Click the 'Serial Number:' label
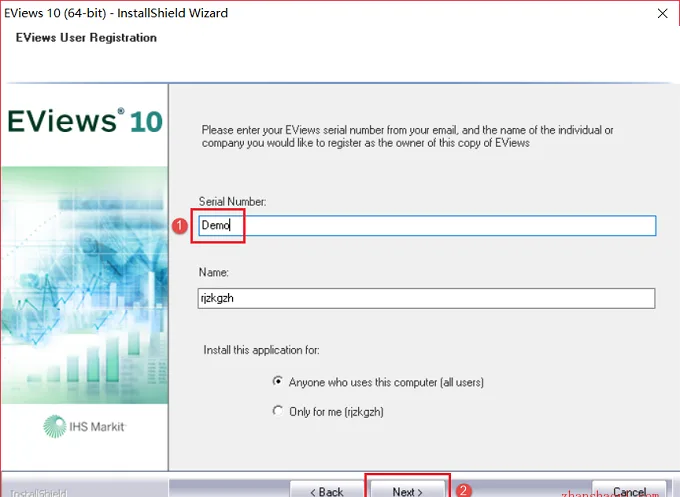Viewport: 680px width, 497px height. pyautogui.click(x=232, y=202)
